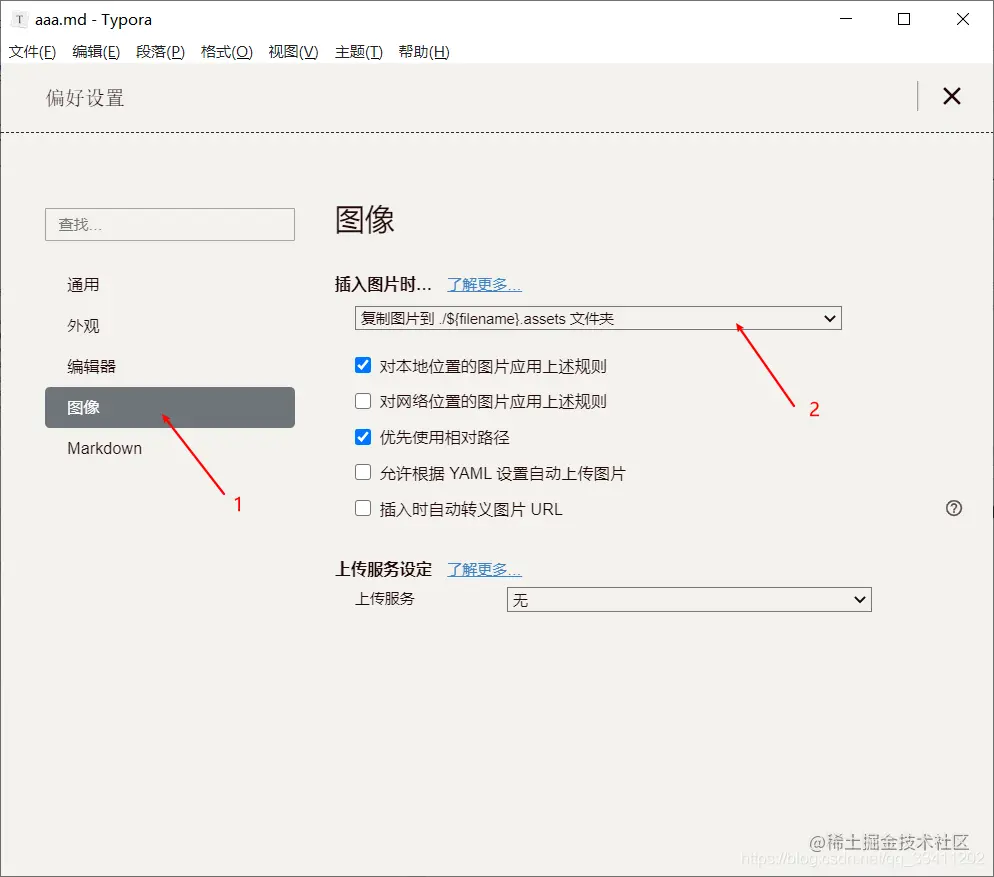The height and width of the screenshot is (877, 994).
Task: Open the 文件 menu
Action: pos(31,52)
